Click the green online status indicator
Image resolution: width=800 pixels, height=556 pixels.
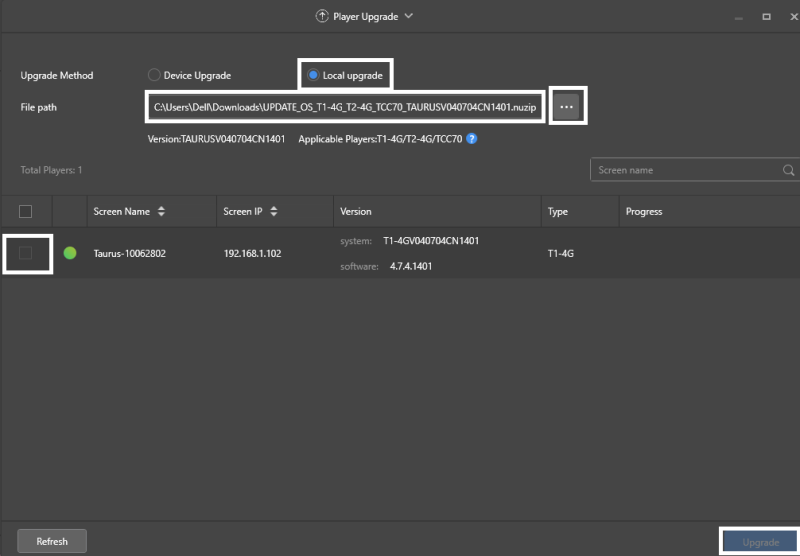click(70, 253)
